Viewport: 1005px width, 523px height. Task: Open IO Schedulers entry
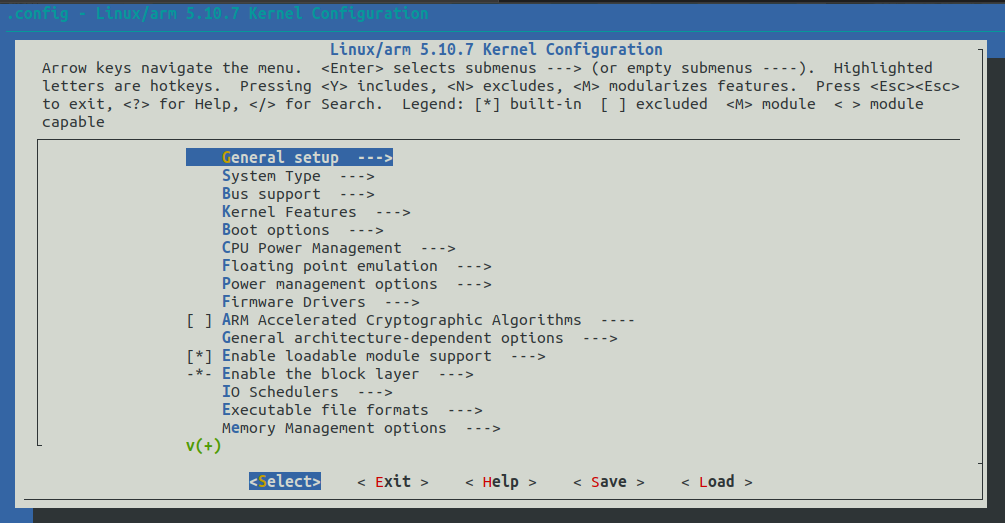point(307,392)
